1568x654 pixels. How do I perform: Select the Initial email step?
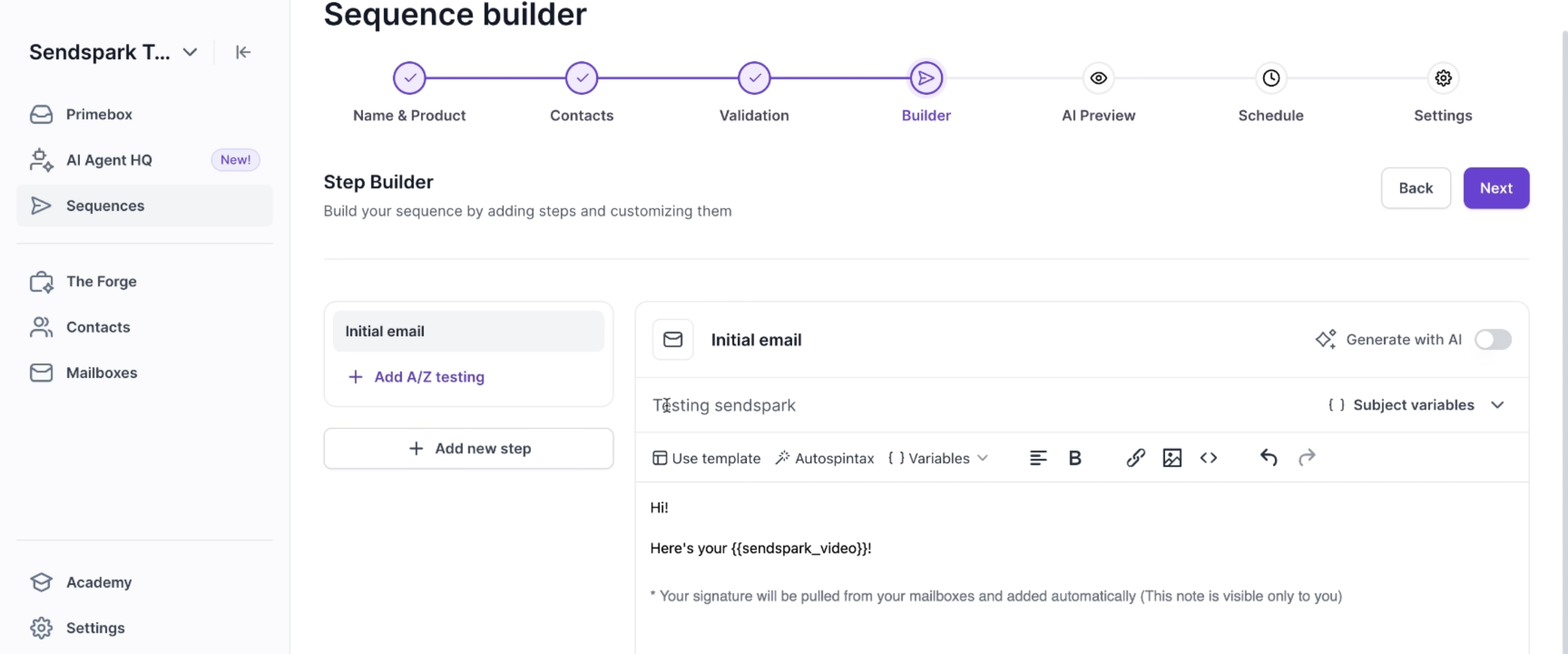468,331
